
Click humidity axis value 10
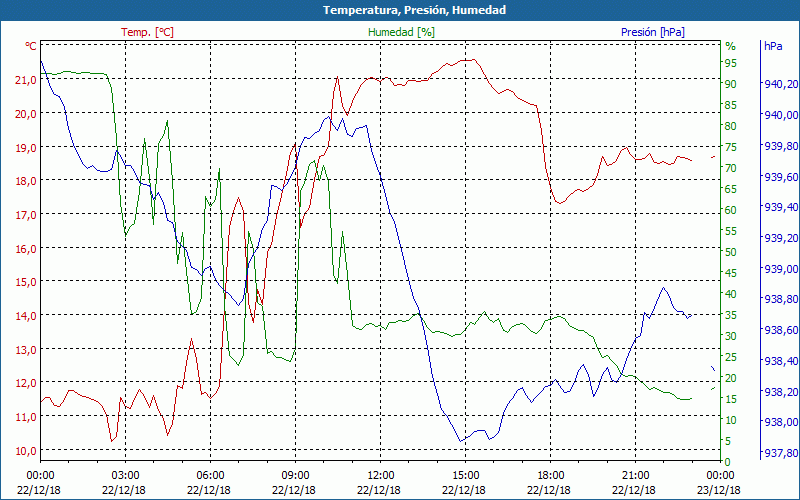coord(731,420)
